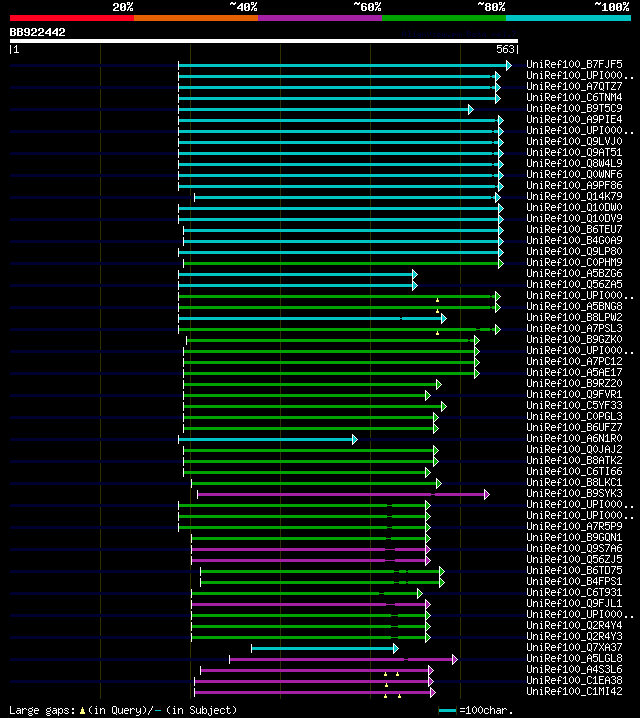Open hit UniRef100_B9T5C9
Screen dimensions: 640x718
[x=574, y=108]
